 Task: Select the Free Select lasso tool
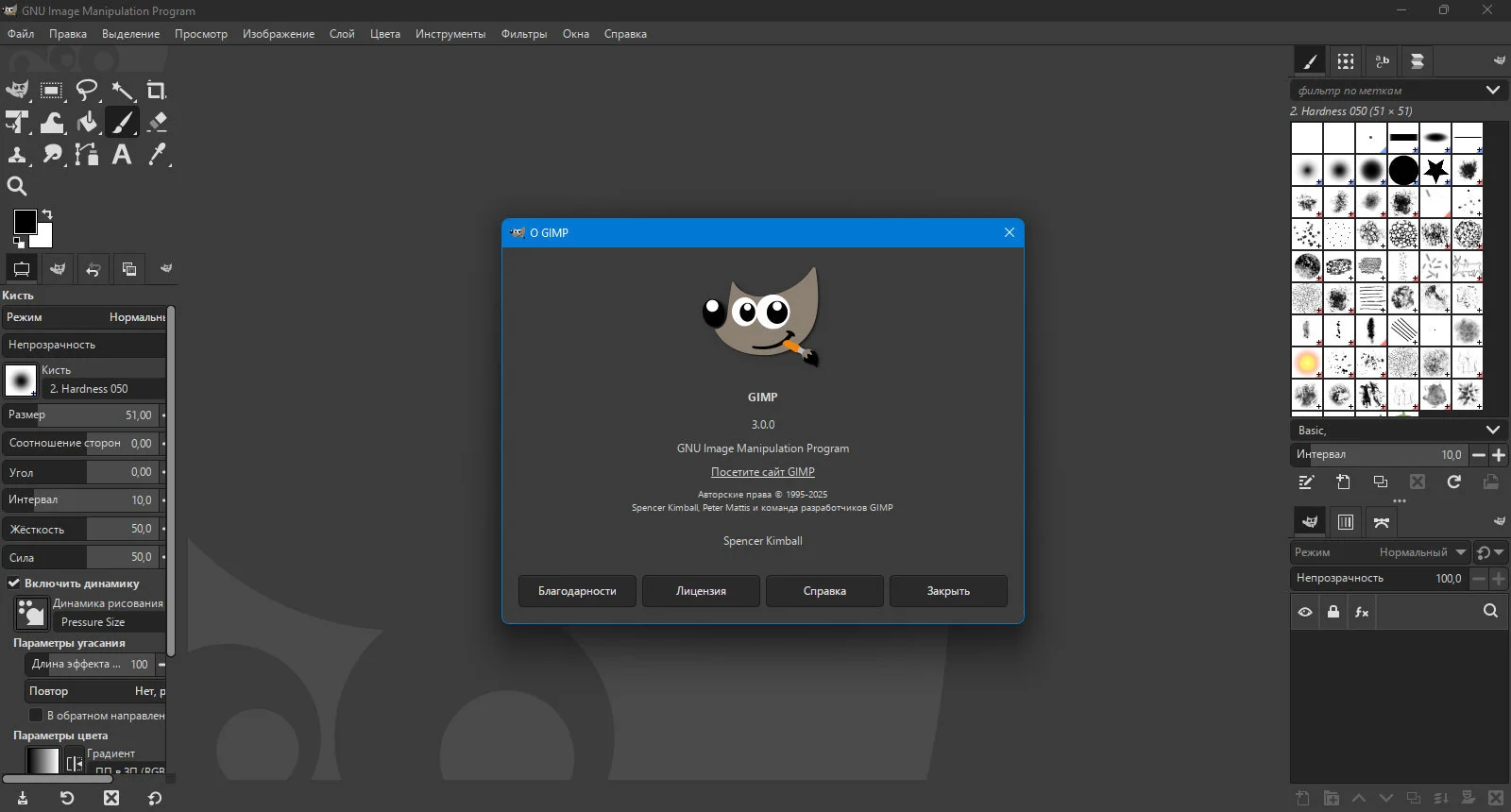pos(87,91)
